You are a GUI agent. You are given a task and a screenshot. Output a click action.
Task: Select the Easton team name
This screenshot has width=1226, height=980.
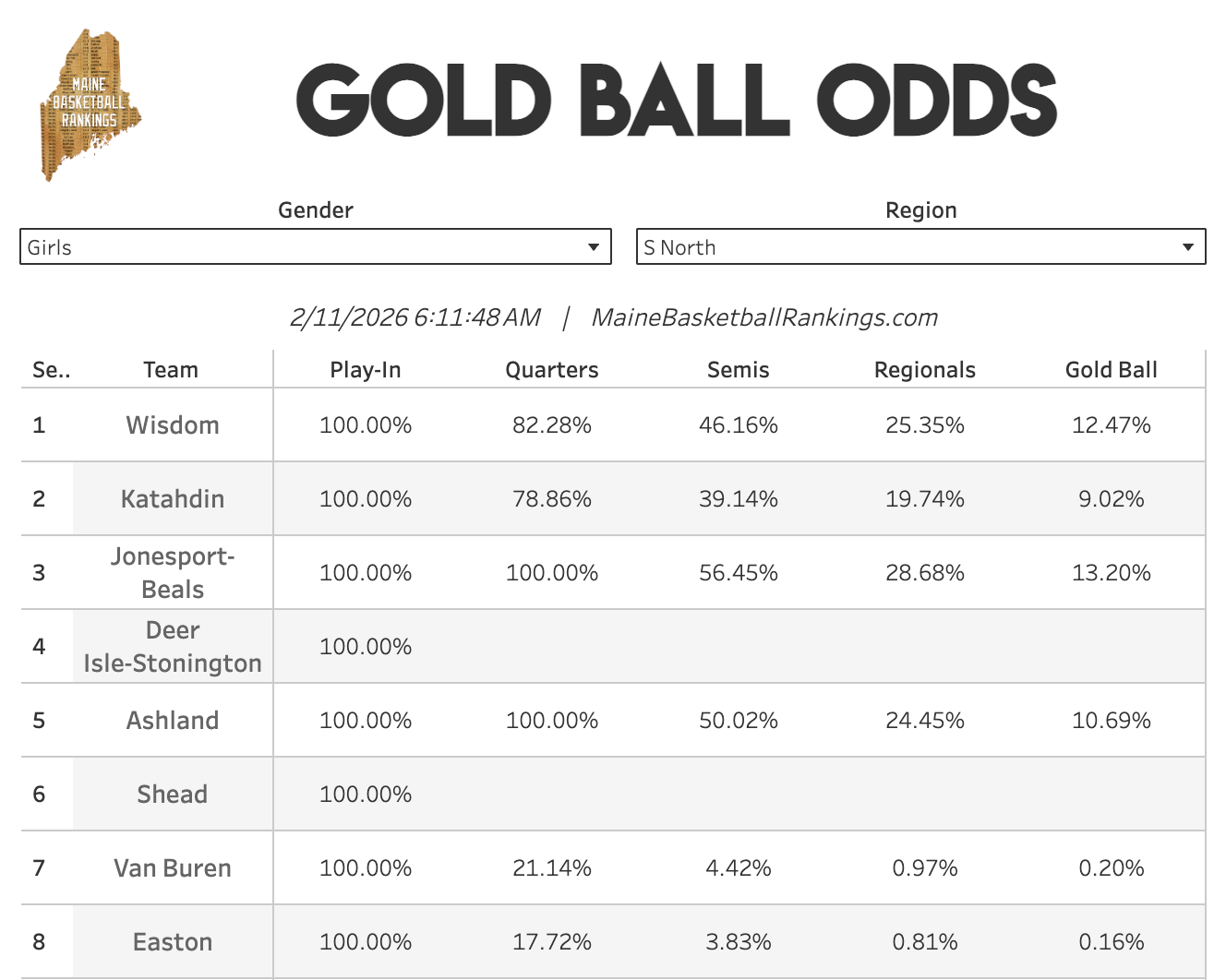point(173,942)
